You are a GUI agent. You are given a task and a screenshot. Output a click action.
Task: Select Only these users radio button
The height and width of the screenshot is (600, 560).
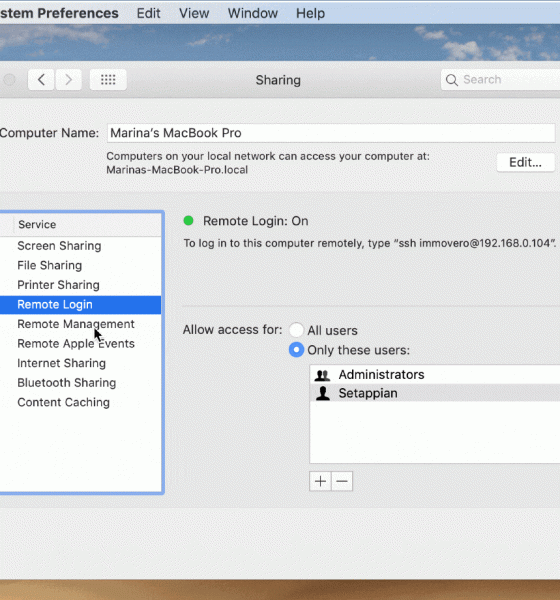[x=296, y=350]
